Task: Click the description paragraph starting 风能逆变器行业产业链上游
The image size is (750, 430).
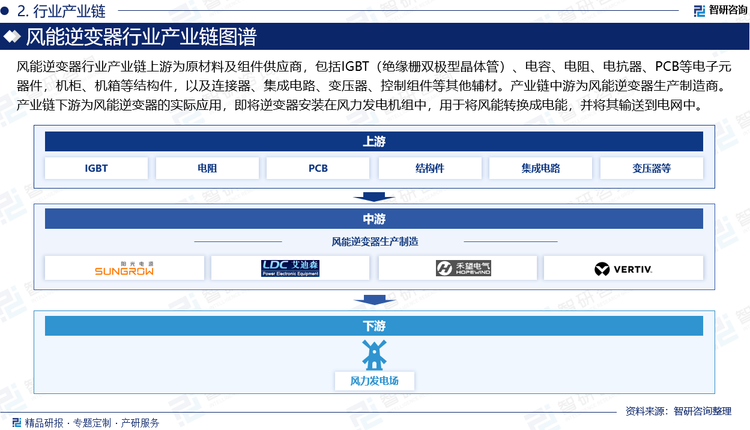Action: tap(374, 86)
